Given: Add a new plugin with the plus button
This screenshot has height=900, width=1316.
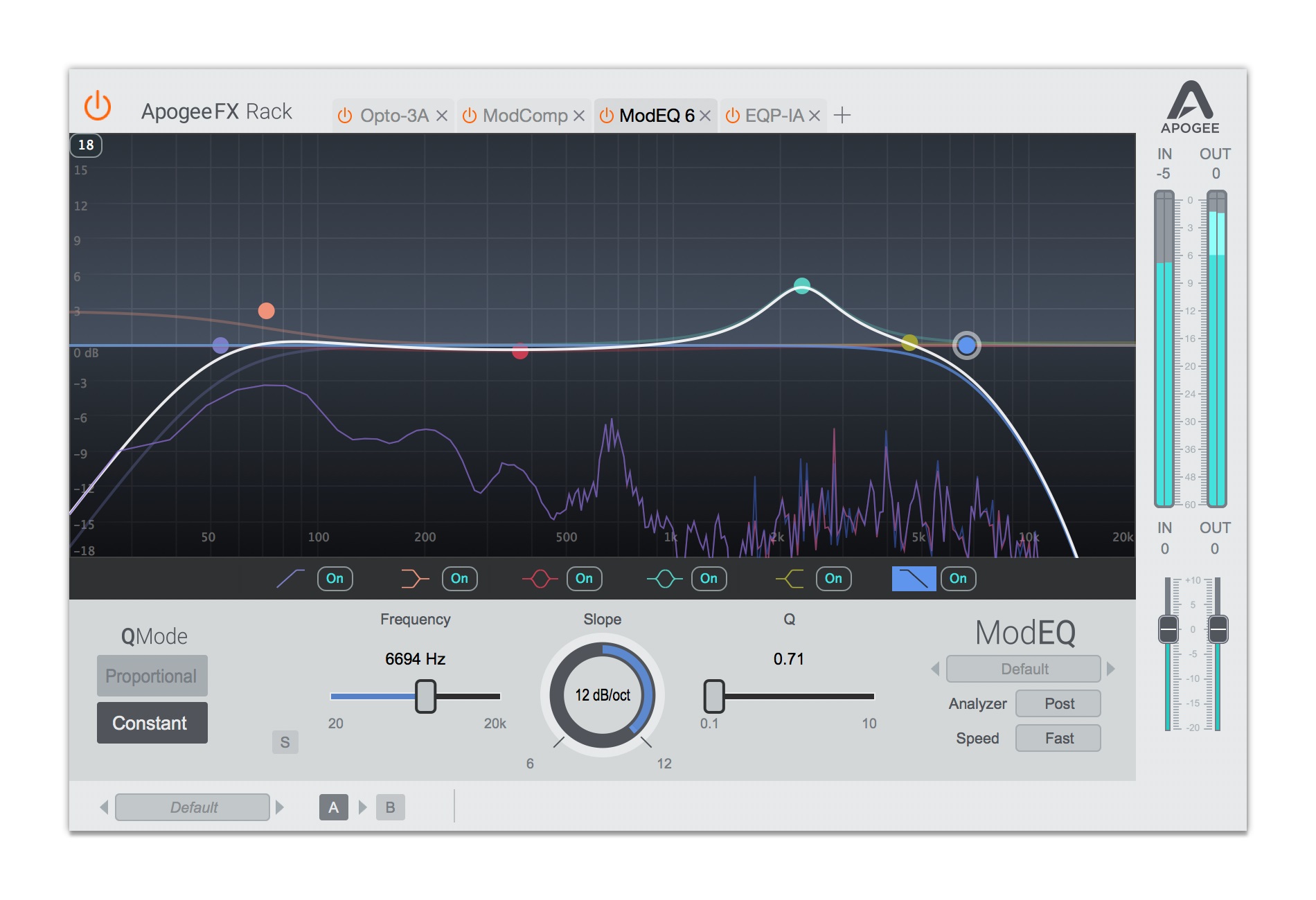Looking at the screenshot, I should point(844,116).
